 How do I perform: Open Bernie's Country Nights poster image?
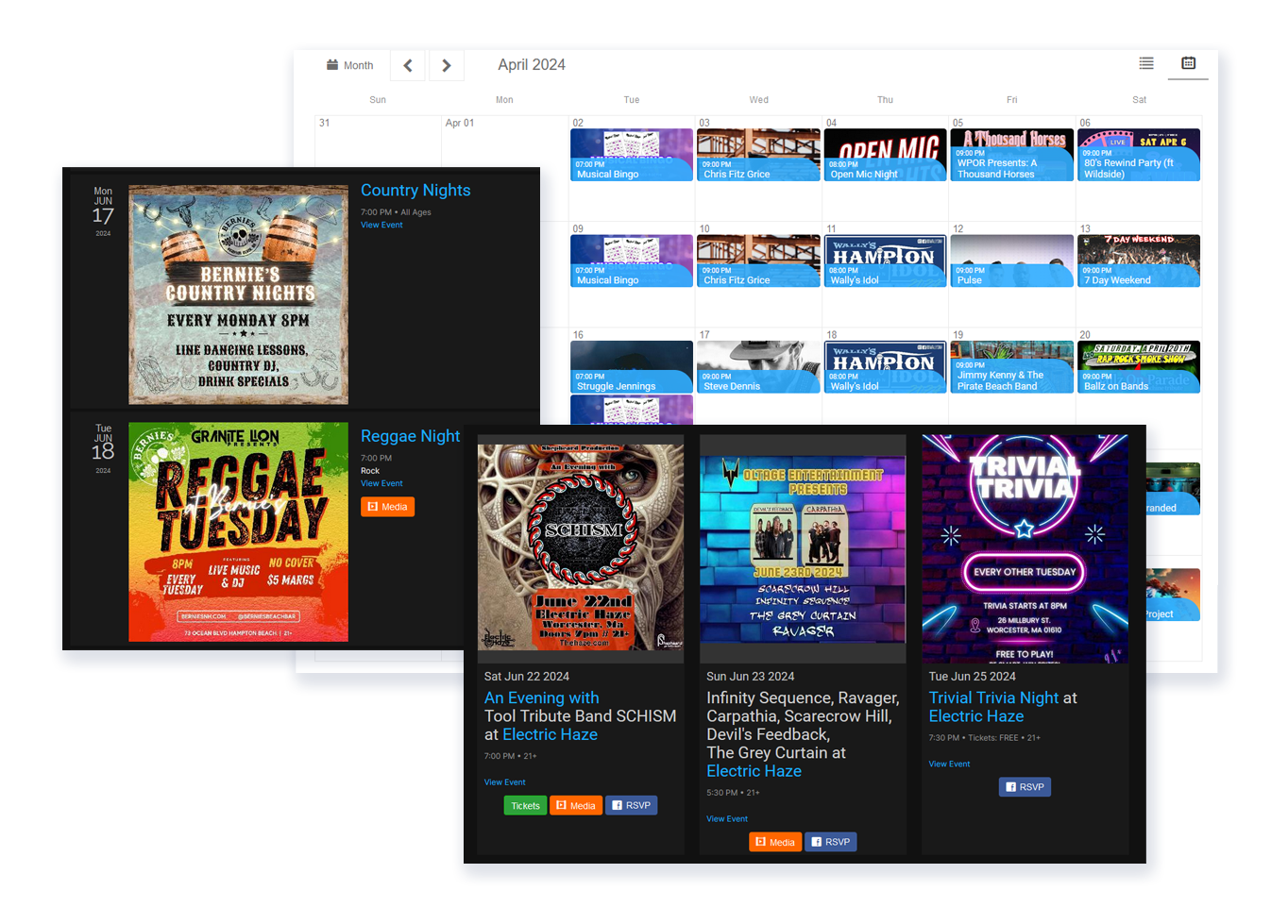click(x=238, y=294)
